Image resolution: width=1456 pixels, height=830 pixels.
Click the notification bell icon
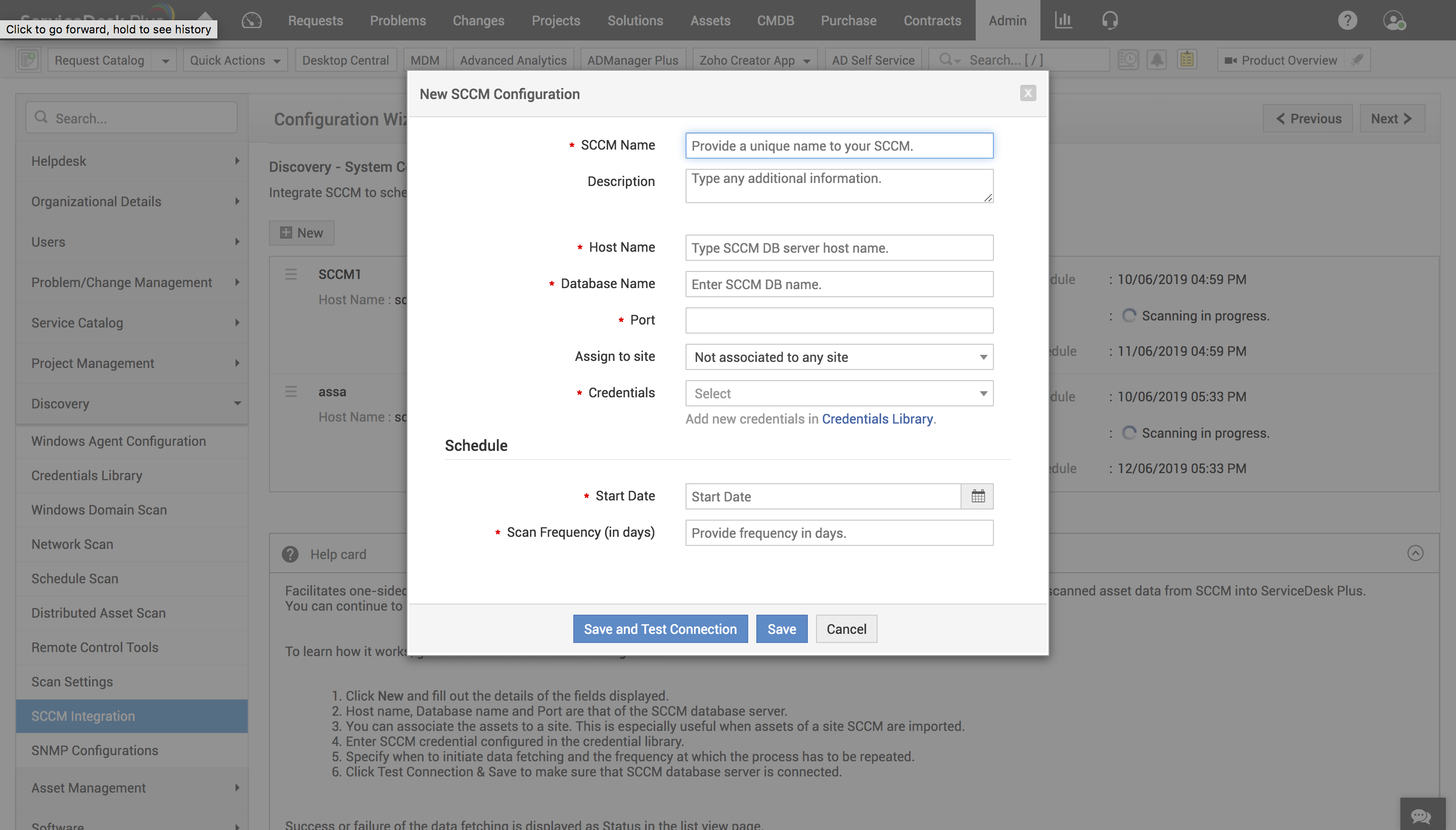tap(1157, 60)
